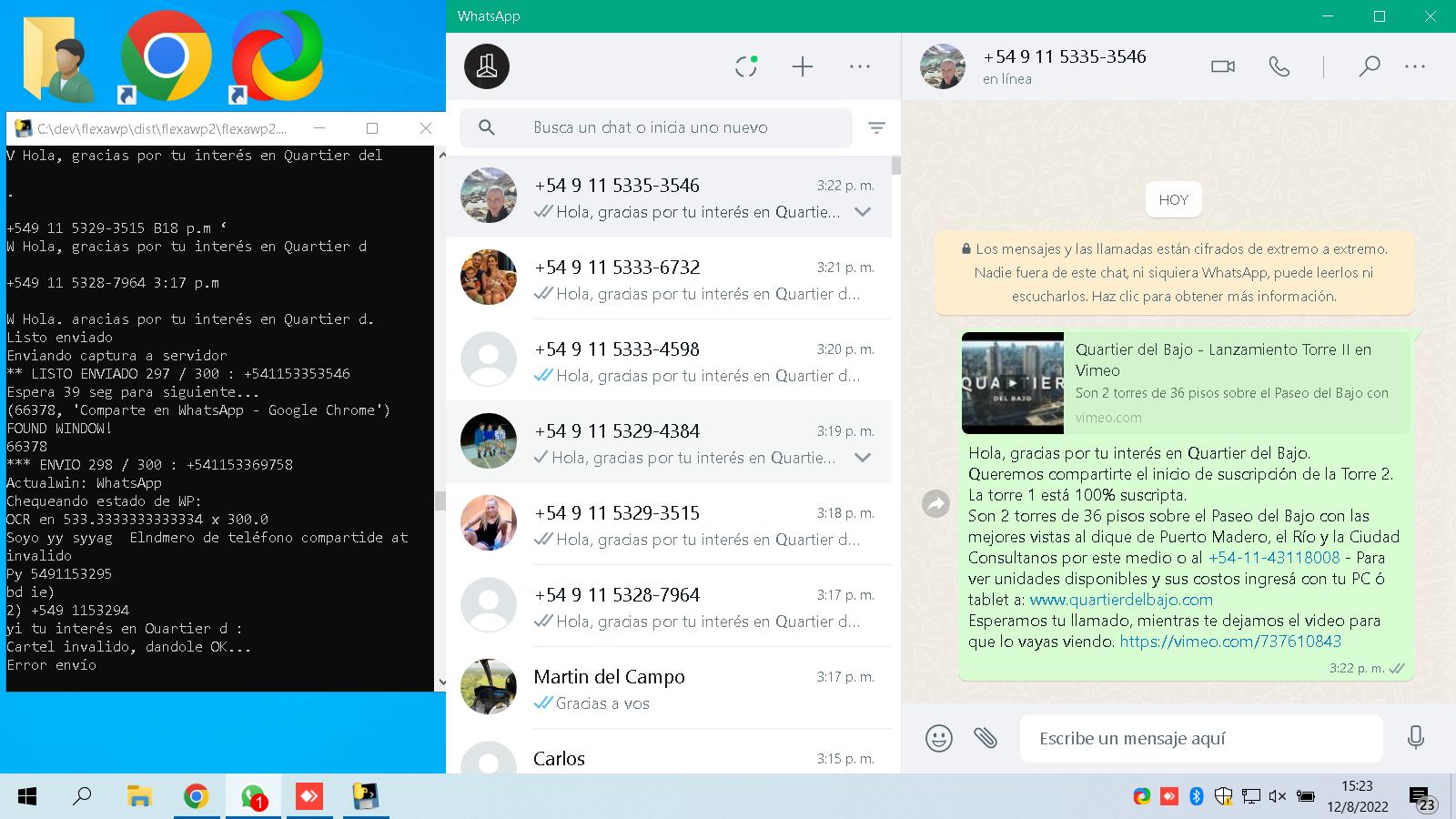
Task: Start a voice call with the contact
Action: point(1279,66)
